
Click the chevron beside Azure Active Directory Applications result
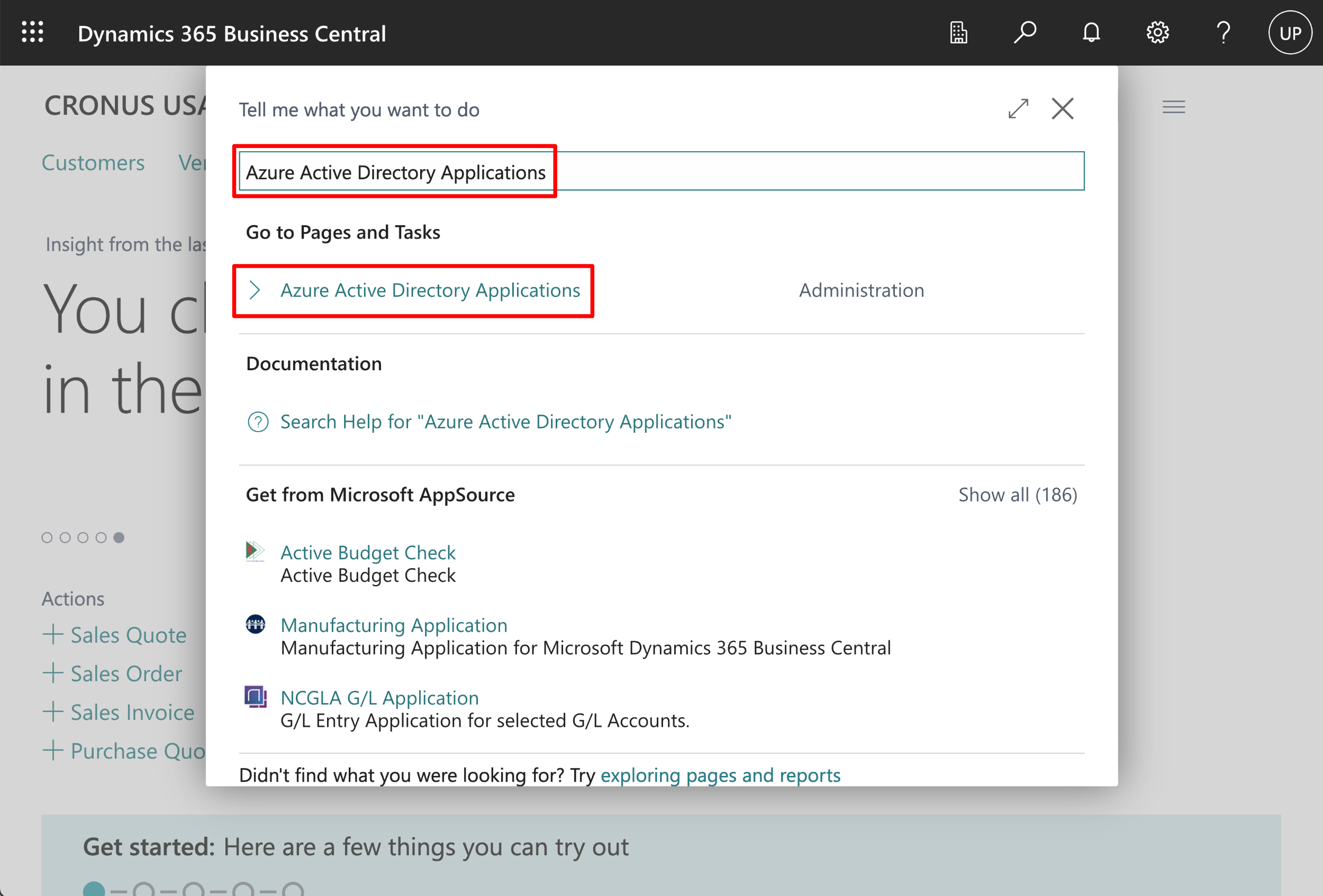[x=255, y=290]
